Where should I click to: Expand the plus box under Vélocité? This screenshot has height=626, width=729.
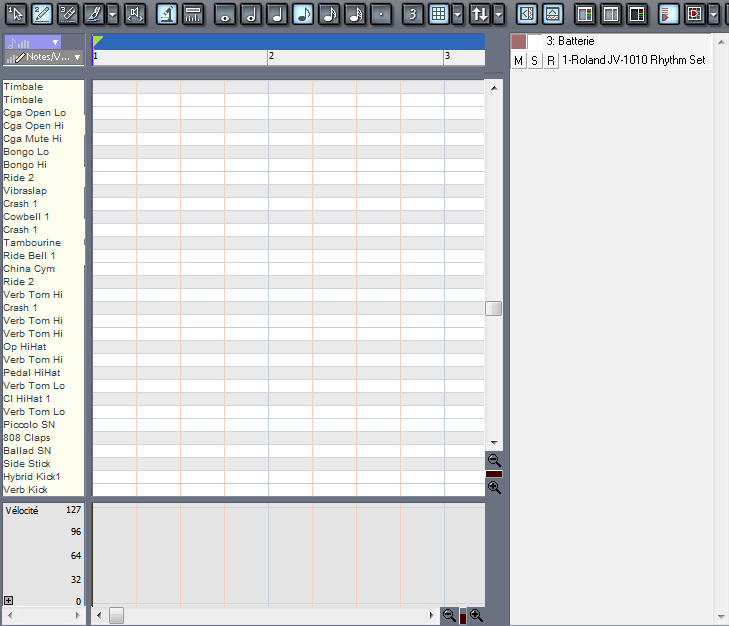coord(8,600)
